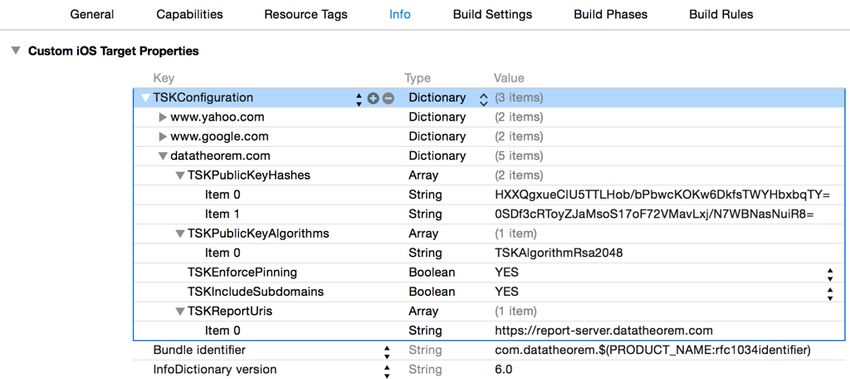Click Dictionary type of www.yahoo.com
Viewport: 850px width, 379px height.
coord(437,117)
